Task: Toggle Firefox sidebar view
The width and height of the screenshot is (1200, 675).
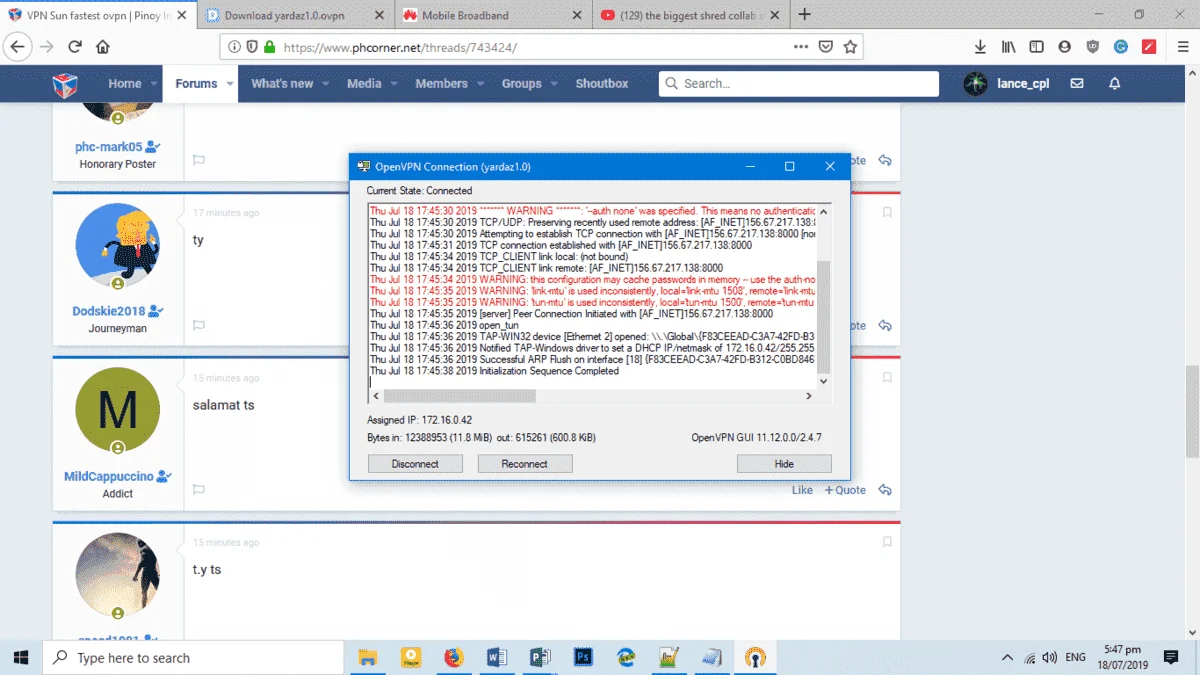Action: pyautogui.click(x=1037, y=46)
